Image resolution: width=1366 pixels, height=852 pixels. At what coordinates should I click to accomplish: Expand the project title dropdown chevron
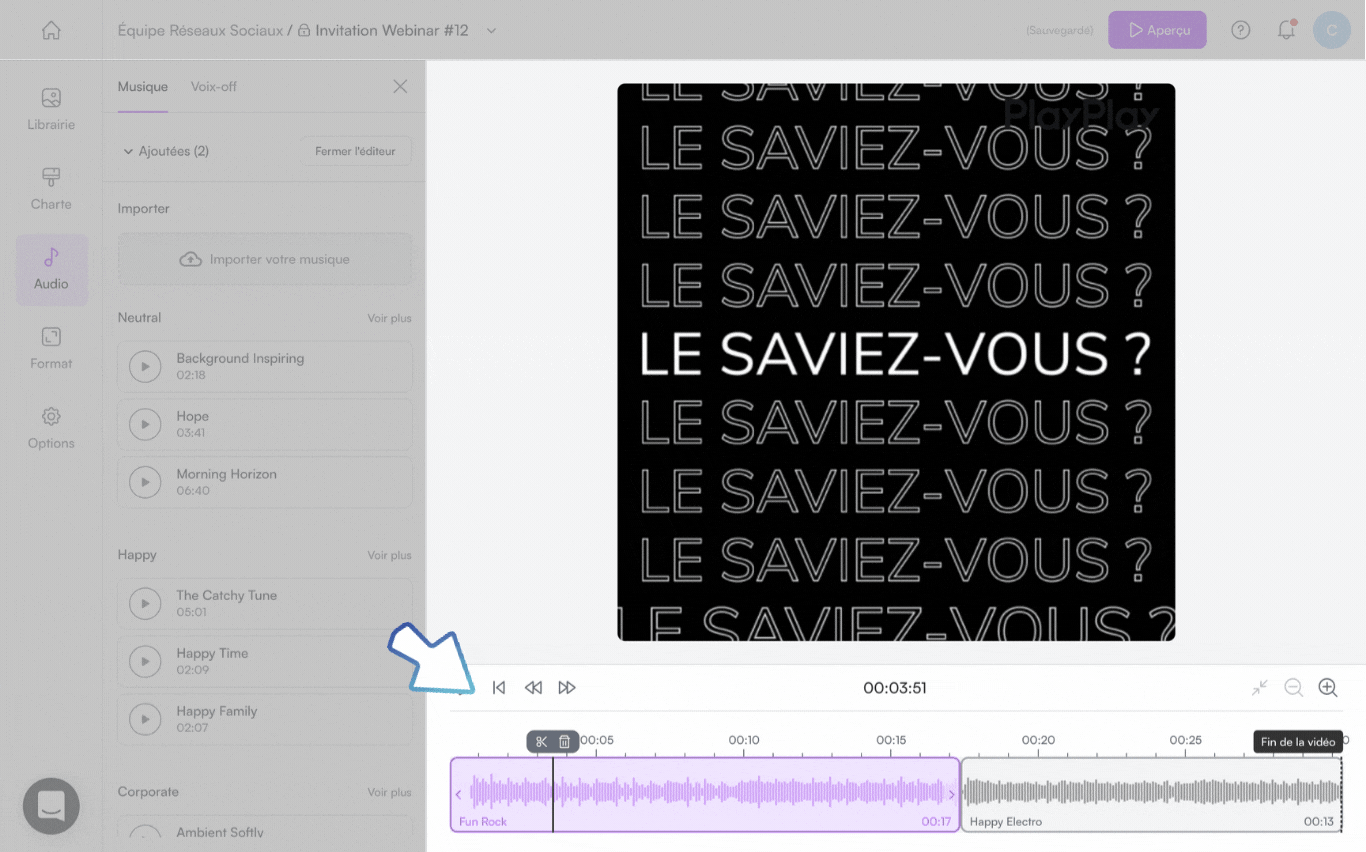coord(491,31)
